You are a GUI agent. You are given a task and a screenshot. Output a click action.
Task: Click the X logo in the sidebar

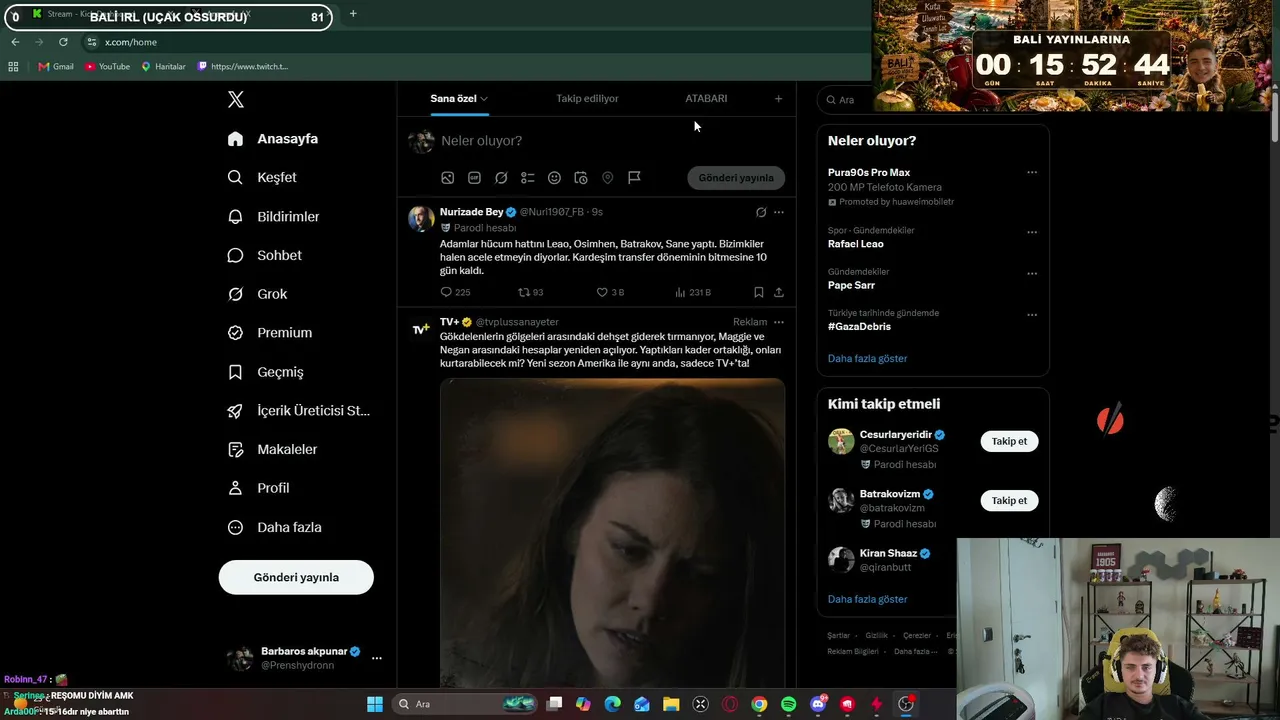coord(236,99)
